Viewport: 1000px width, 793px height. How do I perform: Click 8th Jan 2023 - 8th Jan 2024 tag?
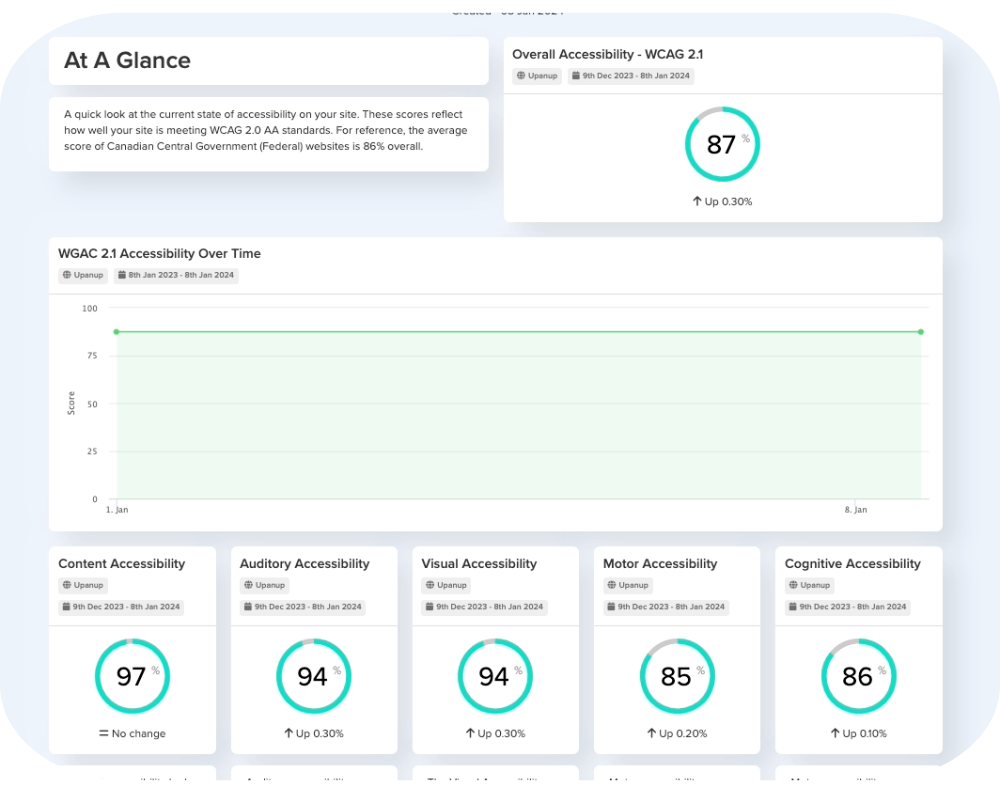point(176,275)
